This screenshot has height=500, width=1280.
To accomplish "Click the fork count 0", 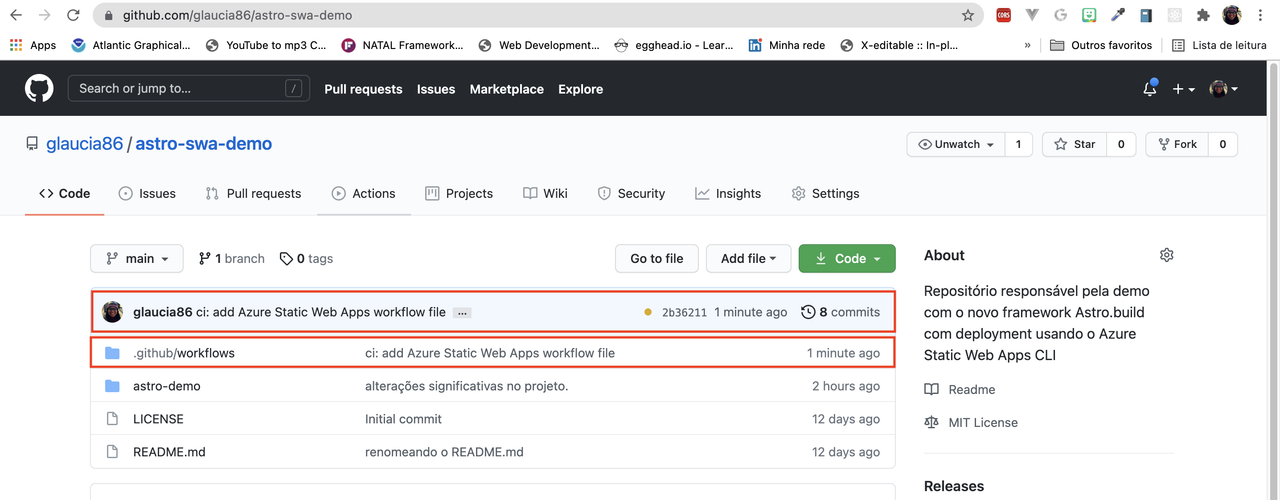I will coord(1222,144).
